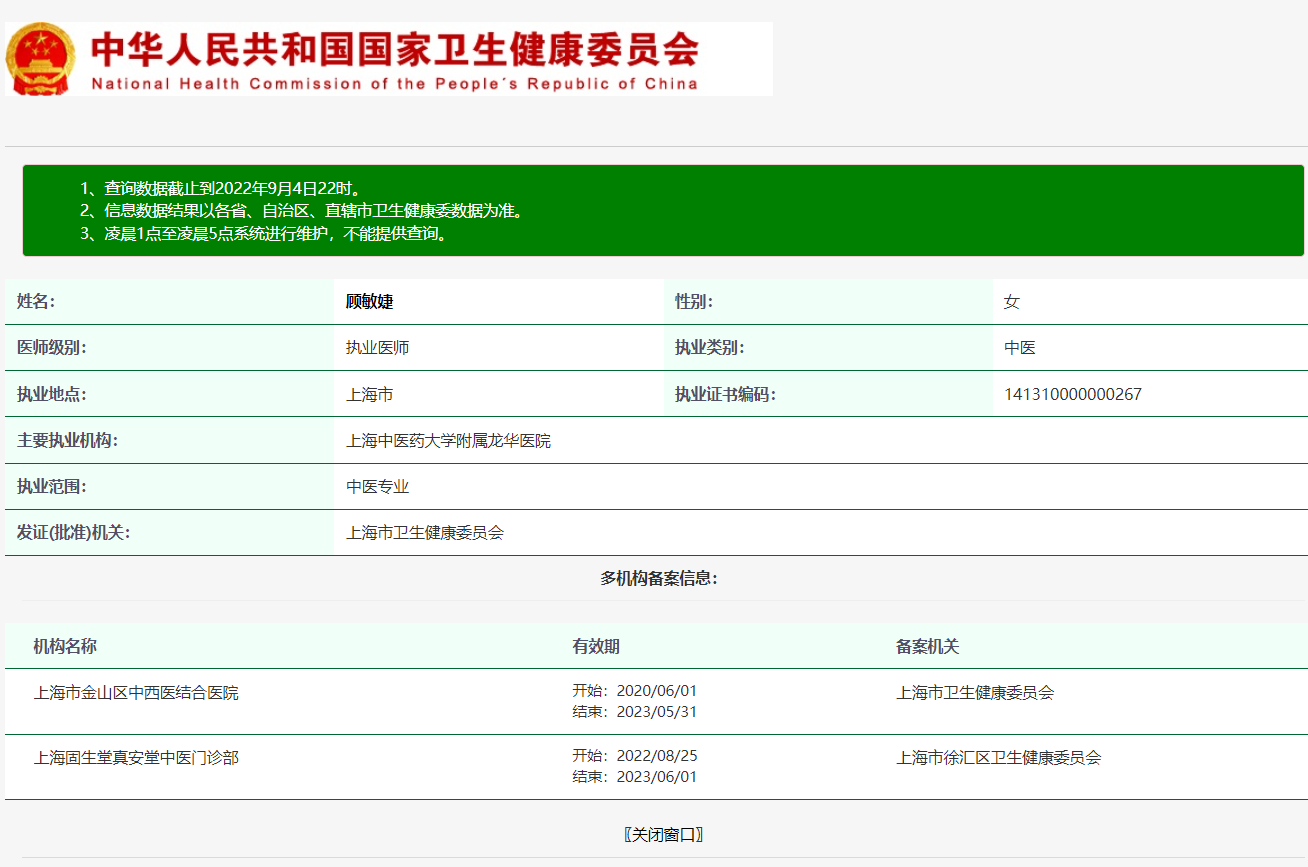Select 上海固生堂真安堂中医门诊部 row name

coord(136,757)
